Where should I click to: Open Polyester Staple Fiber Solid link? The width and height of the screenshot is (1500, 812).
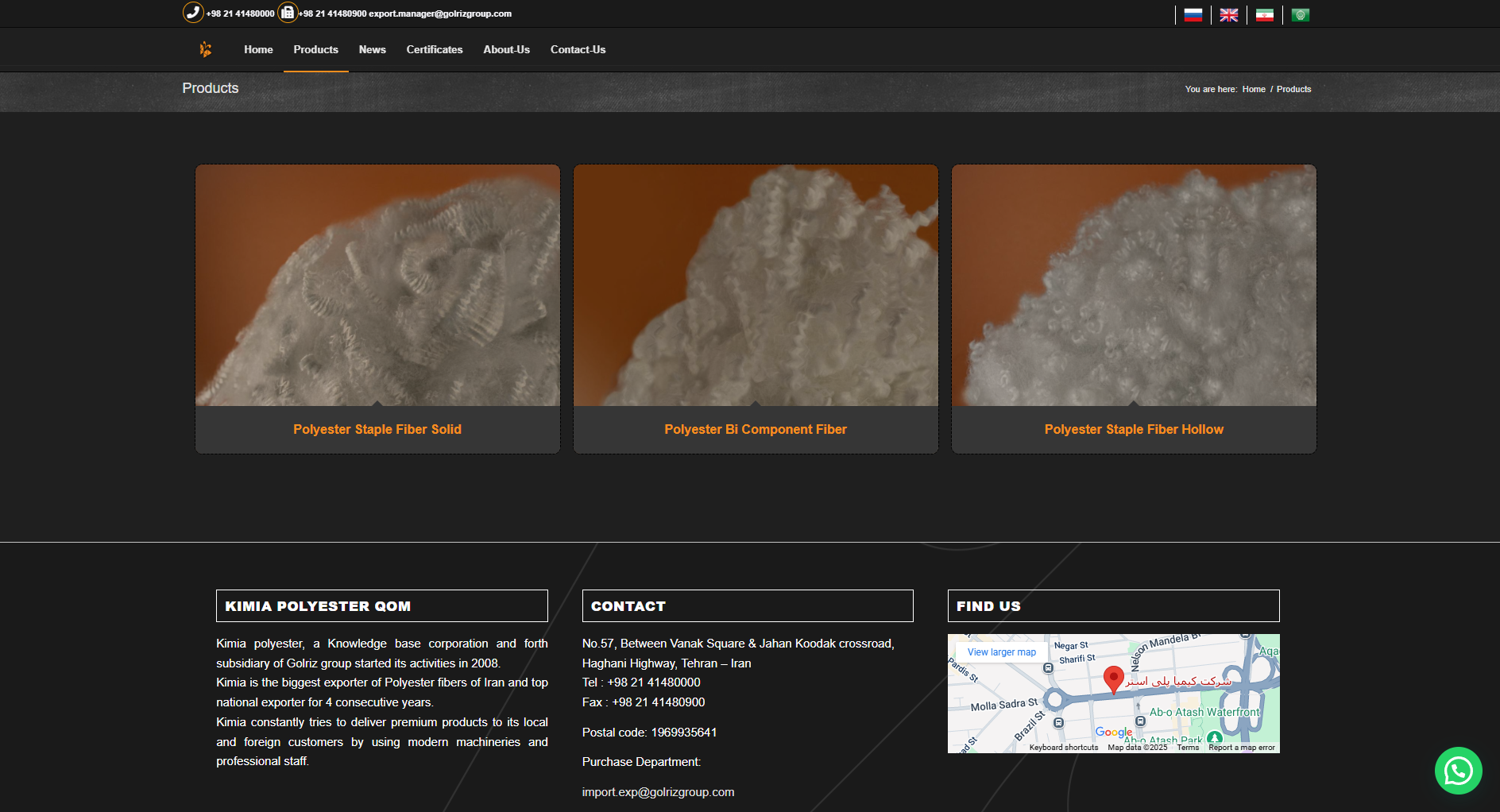(x=377, y=429)
